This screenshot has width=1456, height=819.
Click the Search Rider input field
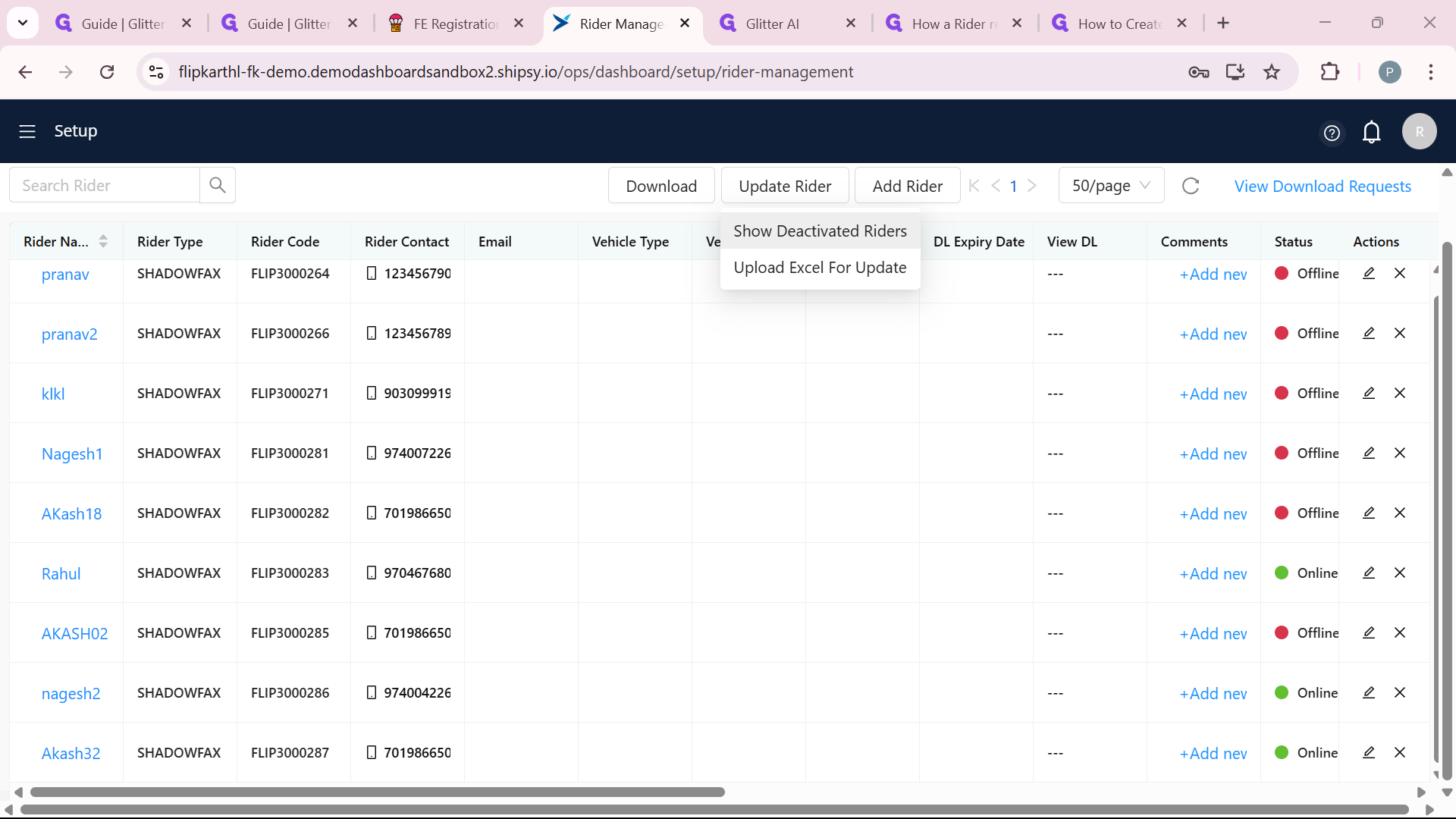[105, 185]
